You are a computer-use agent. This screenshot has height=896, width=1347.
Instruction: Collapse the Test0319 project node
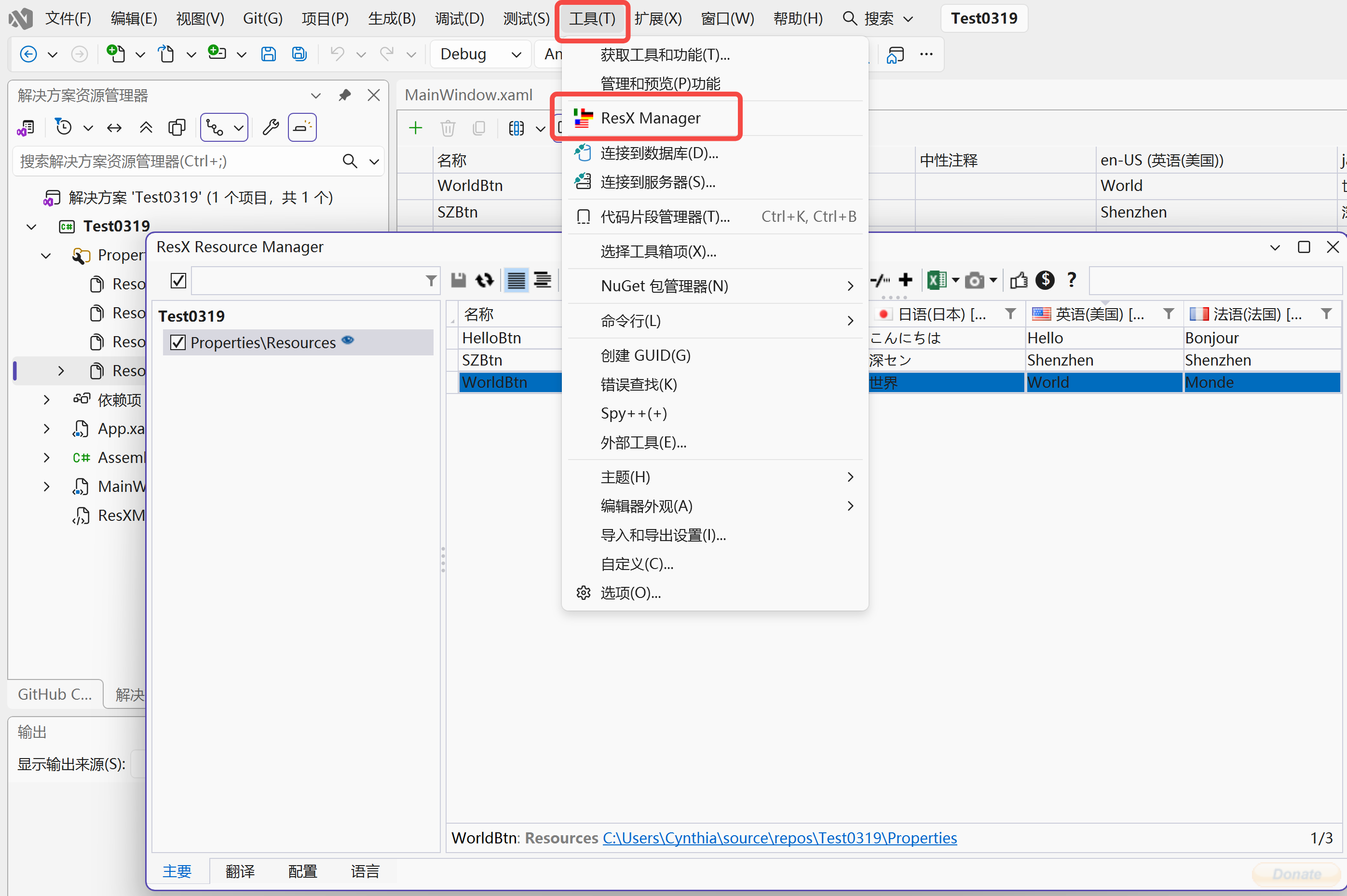tap(31, 227)
